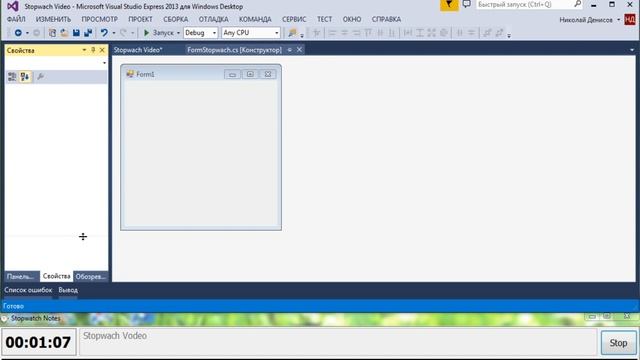Click the Make Same Width icon
Image resolution: width=640 pixels, height=360 pixels.
407,33
